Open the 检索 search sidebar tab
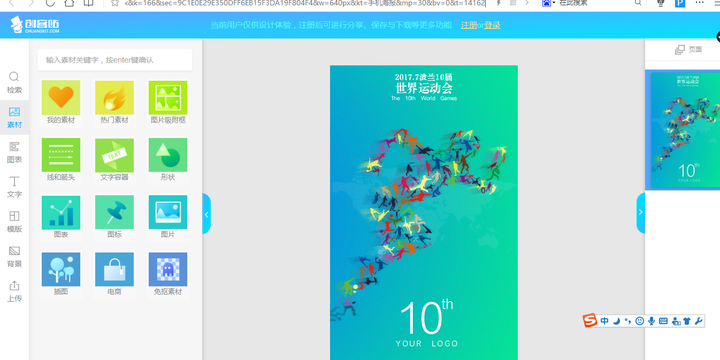The image size is (720, 360). coord(14,83)
